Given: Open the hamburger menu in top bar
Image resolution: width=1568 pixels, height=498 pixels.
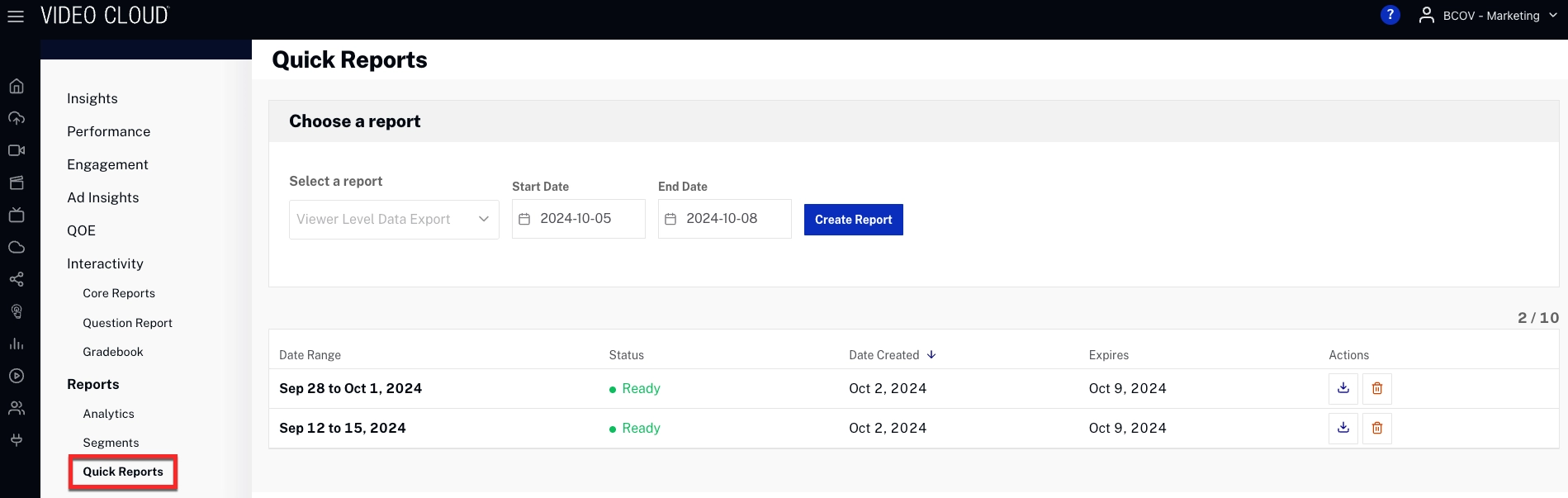Looking at the screenshot, I should point(16,17).
